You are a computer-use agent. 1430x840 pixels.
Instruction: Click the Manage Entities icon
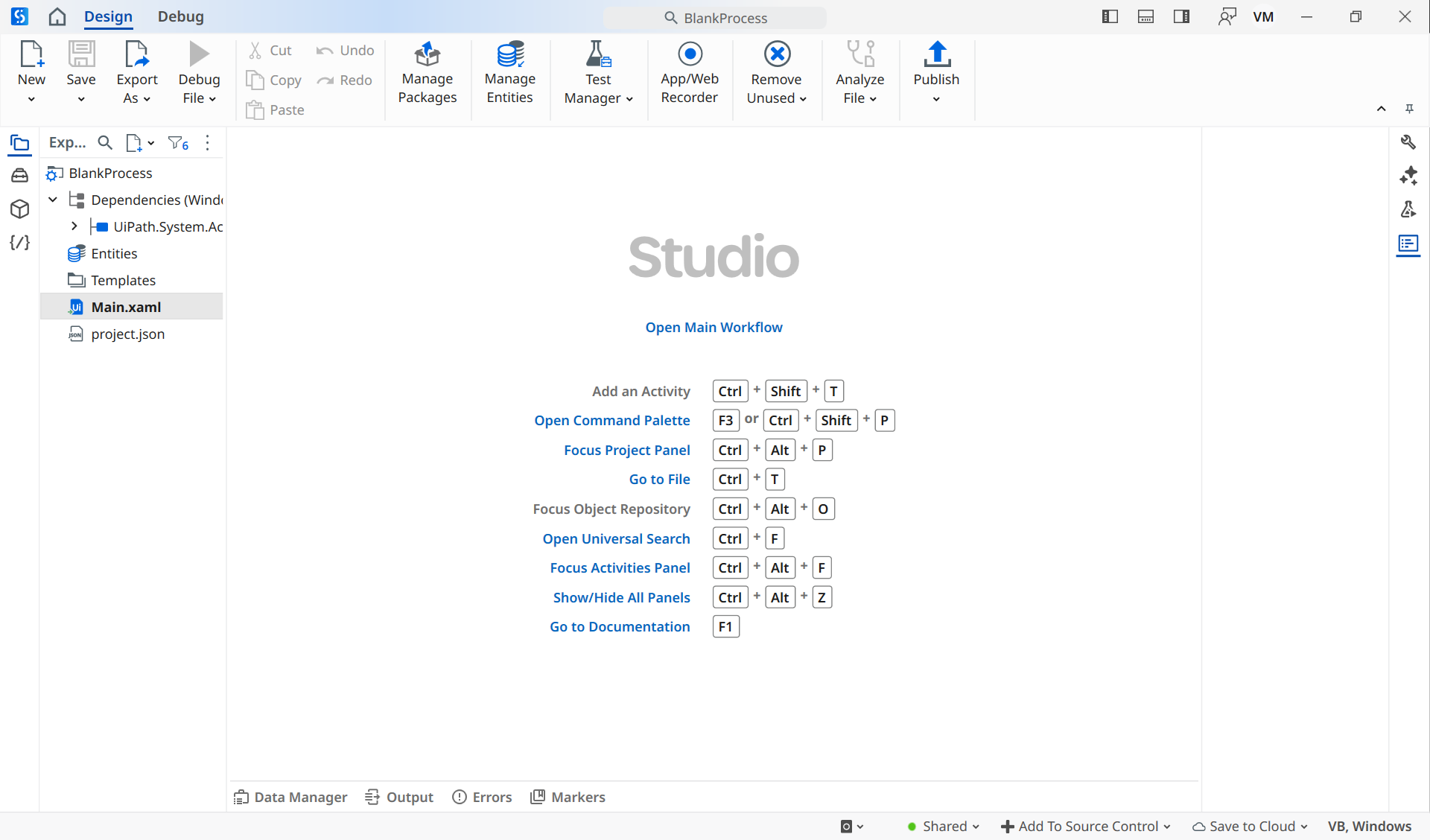pyautogui.click(x=510, y=54)
